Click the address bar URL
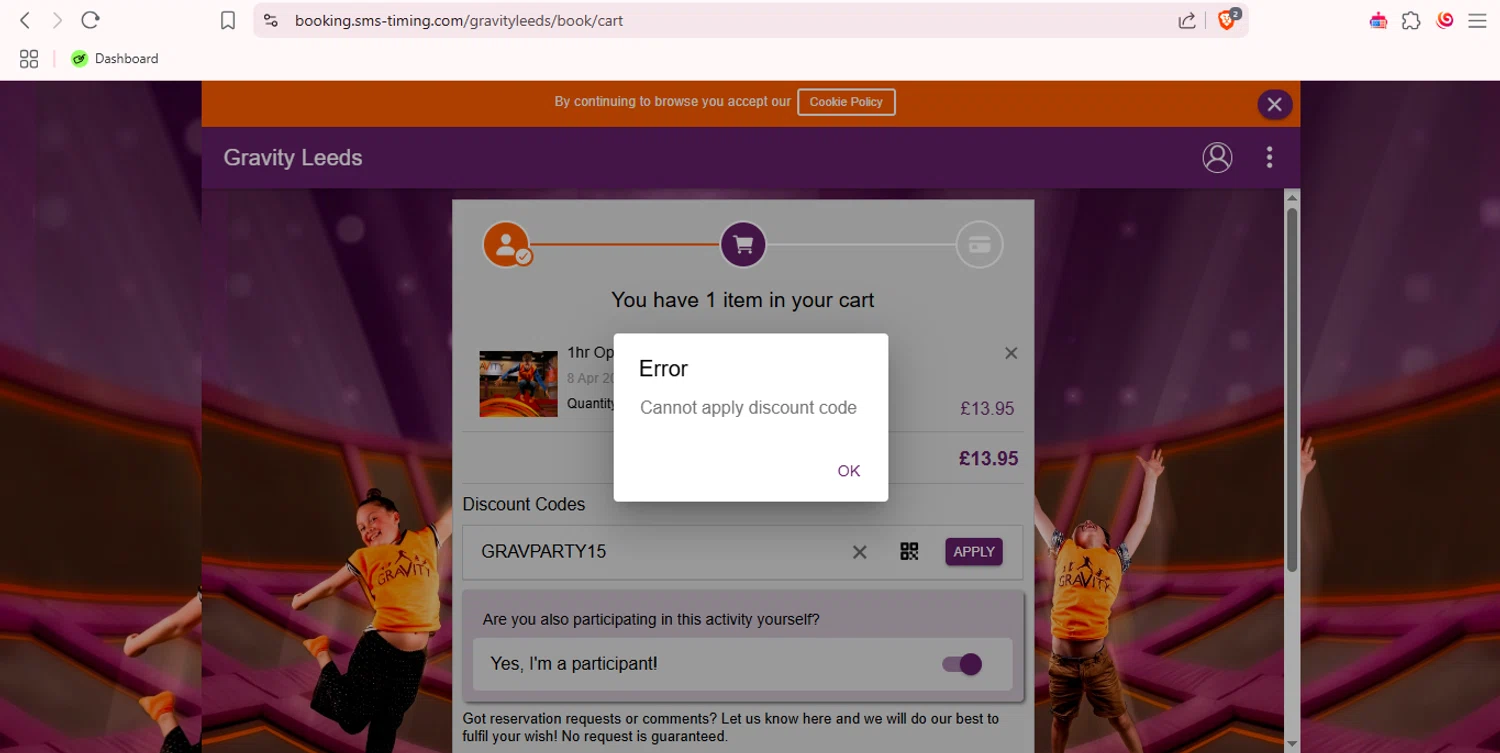Viewport: 1500px width, 753px height. tap(459, 20)
